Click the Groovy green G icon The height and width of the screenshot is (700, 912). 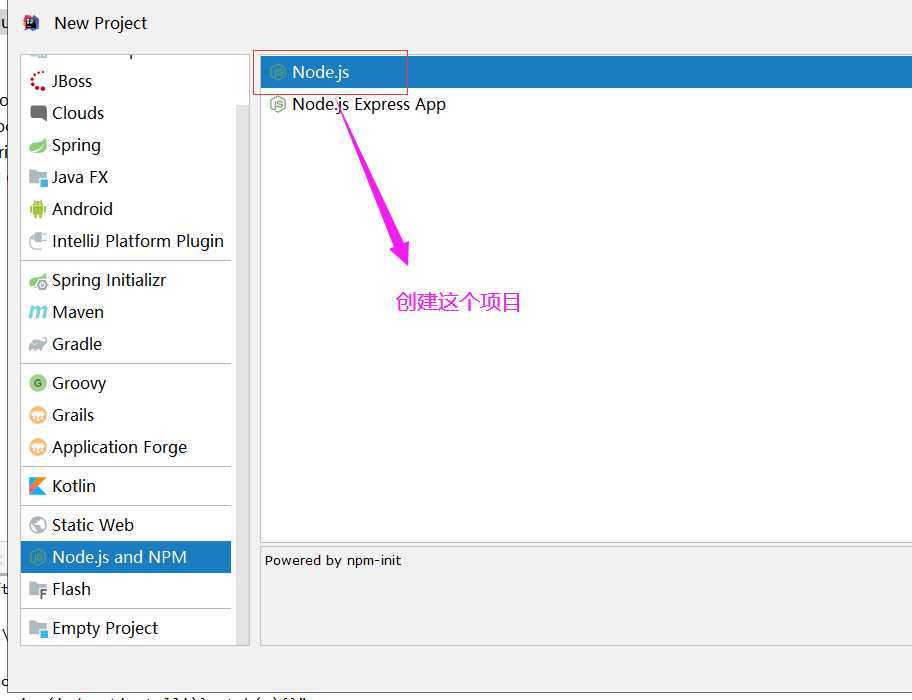coord(38,383)
